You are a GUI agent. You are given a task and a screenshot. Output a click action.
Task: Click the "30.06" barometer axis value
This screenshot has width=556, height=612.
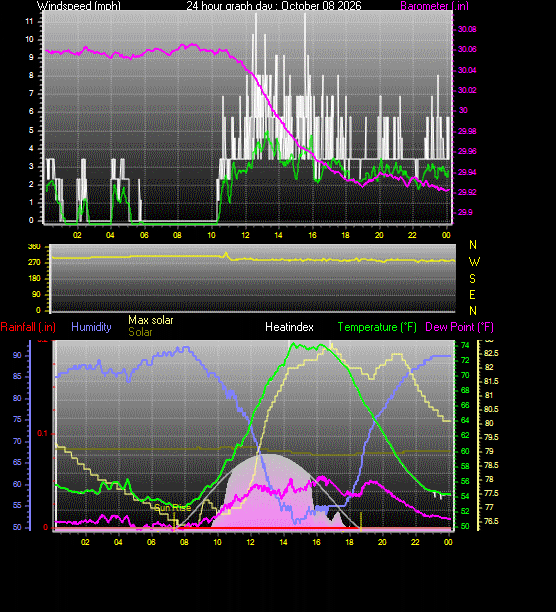pyautogui.click(x=467, y=49)
